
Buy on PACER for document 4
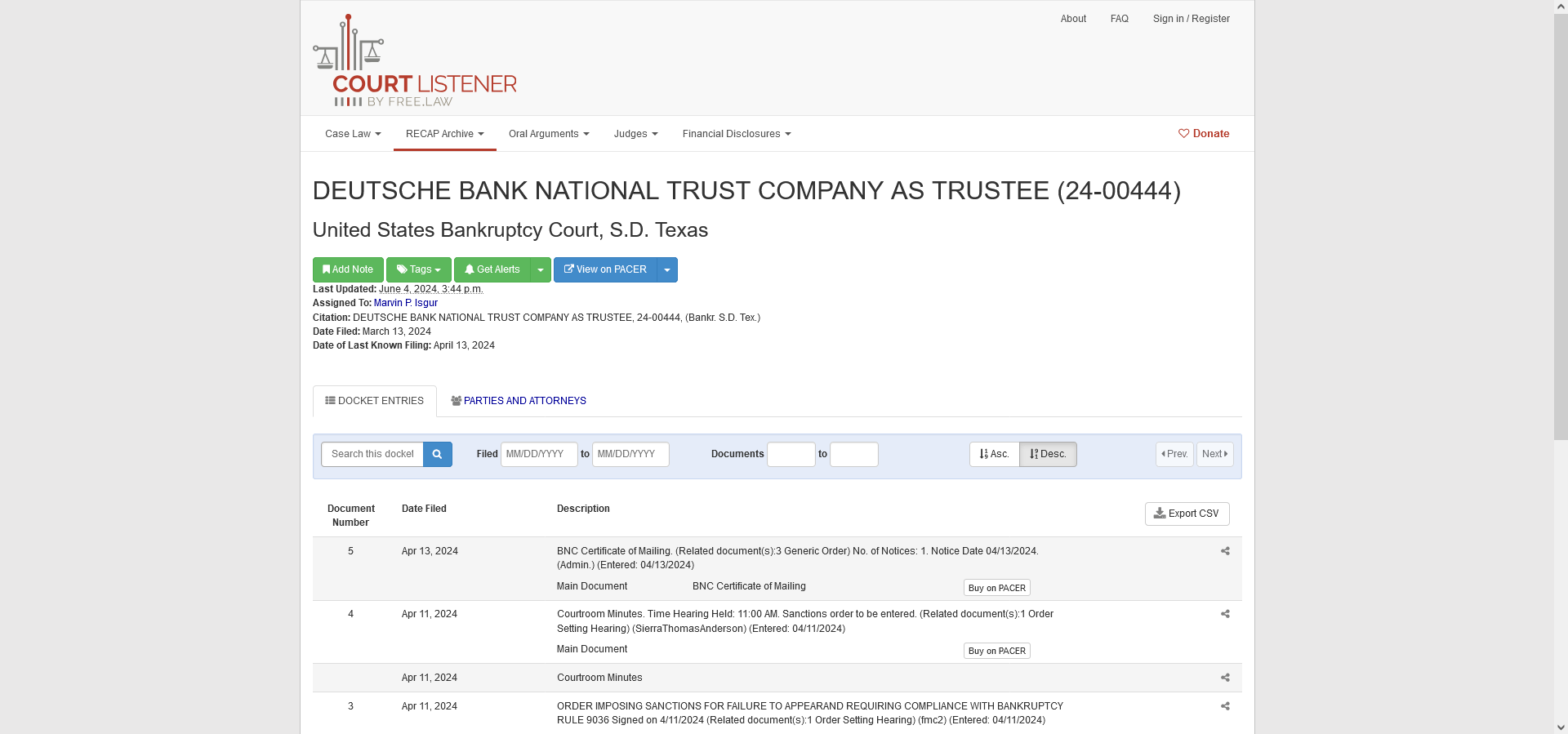coord(997,651)
